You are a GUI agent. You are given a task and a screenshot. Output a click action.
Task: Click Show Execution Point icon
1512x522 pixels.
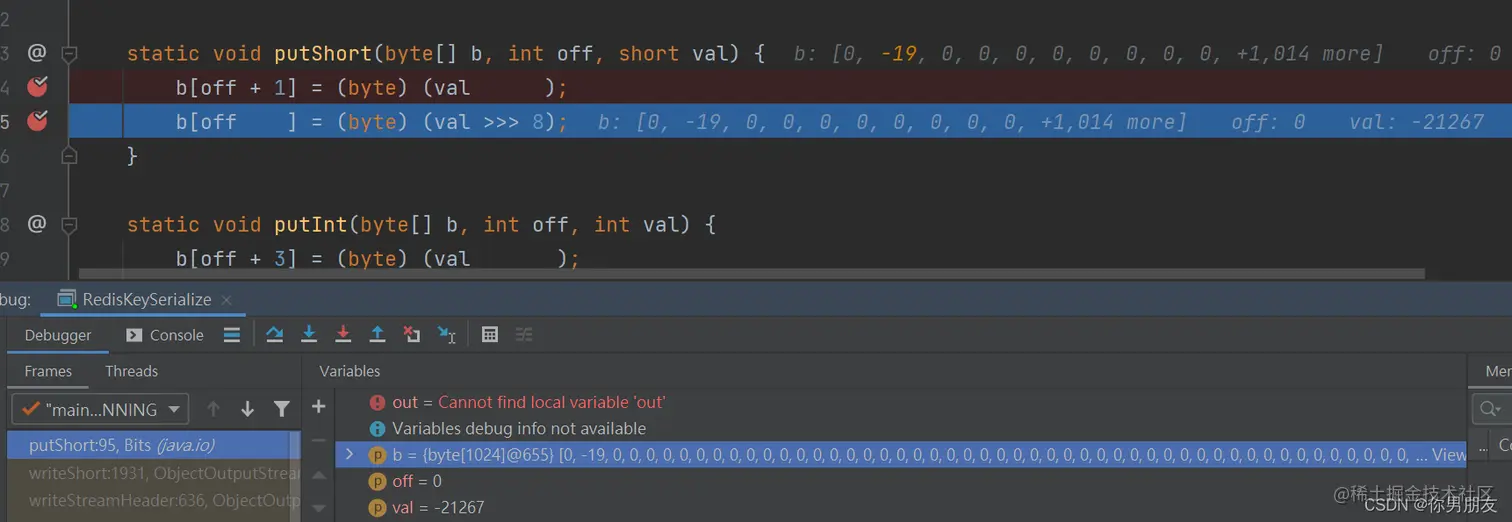(232, 335)
